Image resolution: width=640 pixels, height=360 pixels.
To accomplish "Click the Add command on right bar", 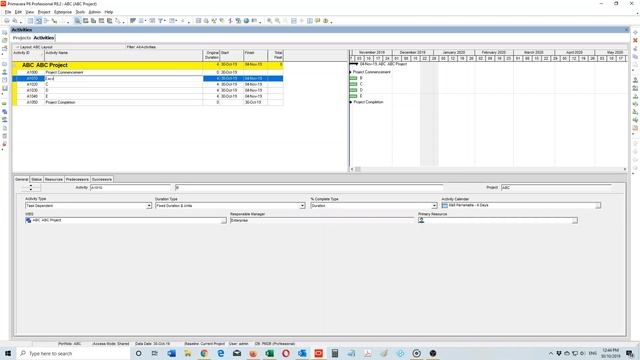I will point(635,33).
